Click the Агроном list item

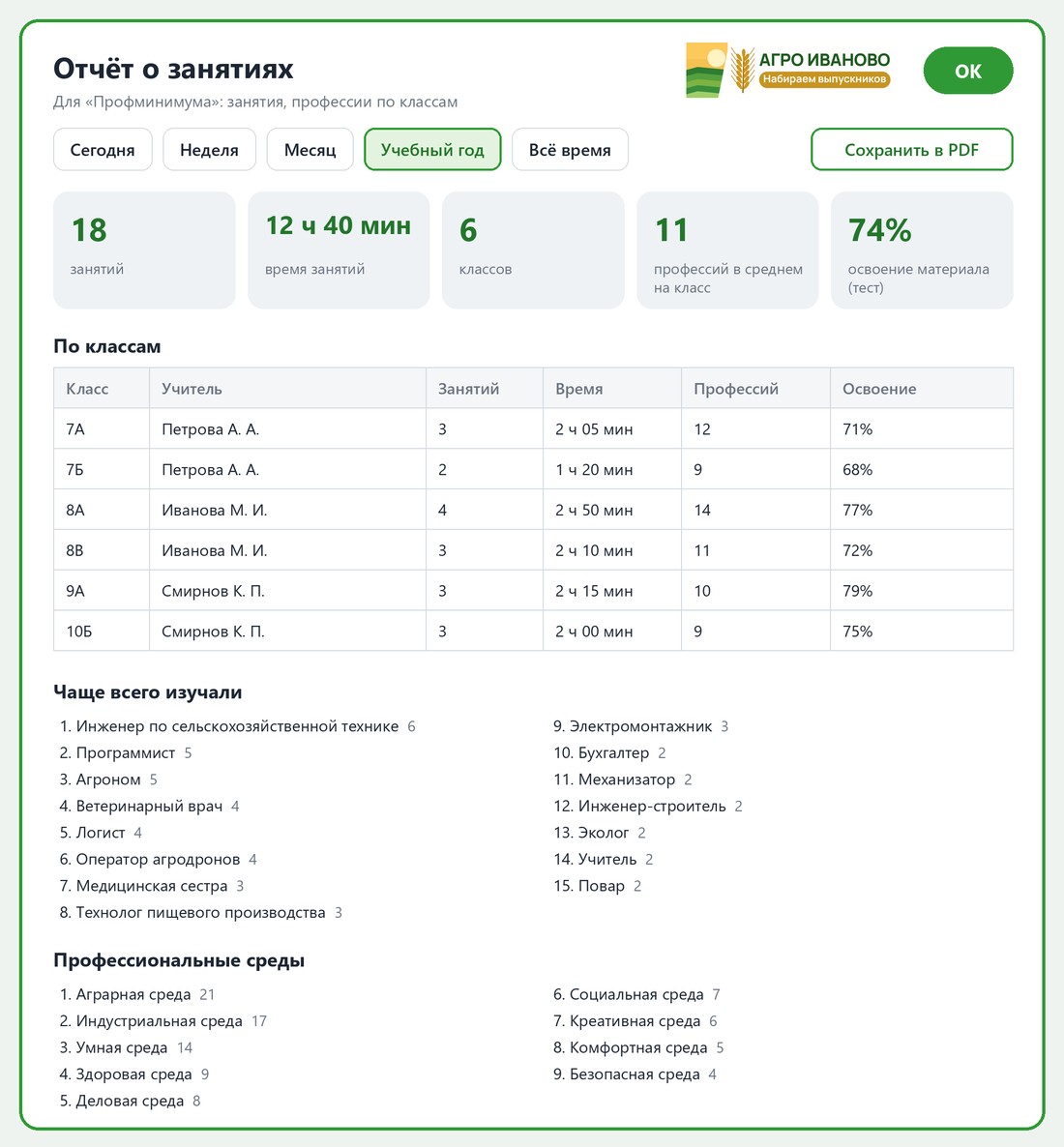108,779
